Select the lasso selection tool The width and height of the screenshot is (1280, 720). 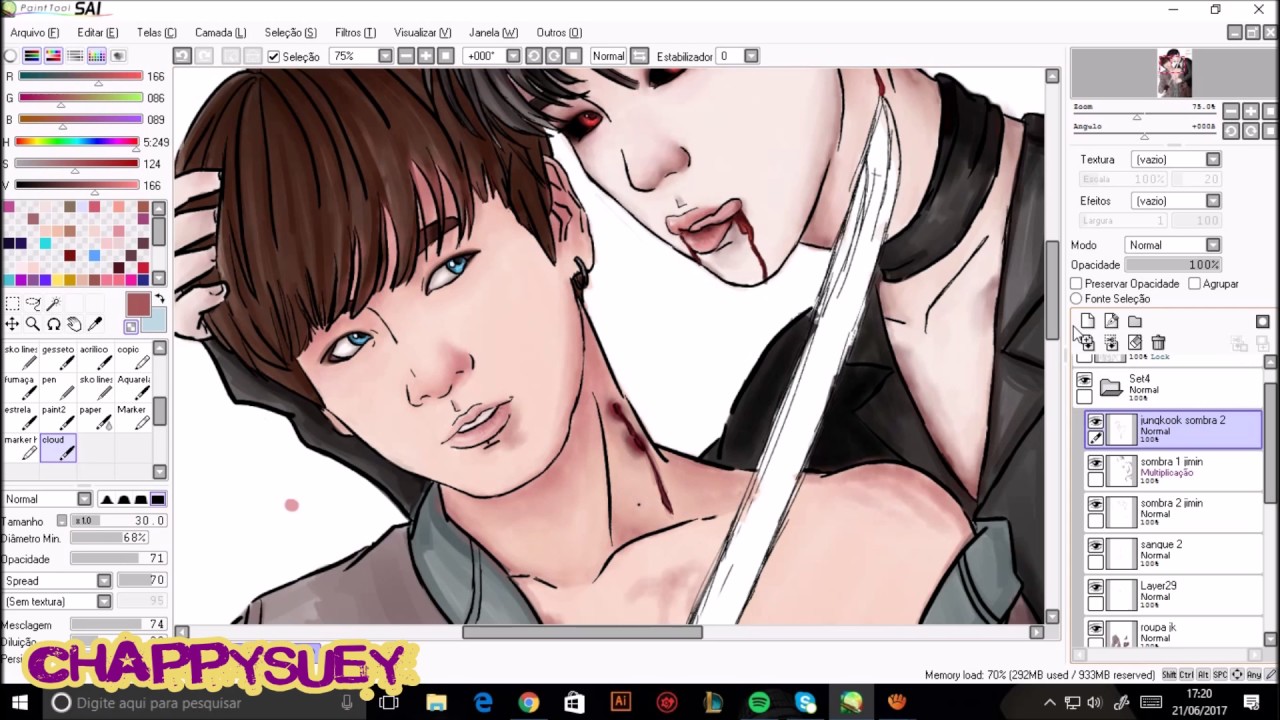[x=33, y=303]
